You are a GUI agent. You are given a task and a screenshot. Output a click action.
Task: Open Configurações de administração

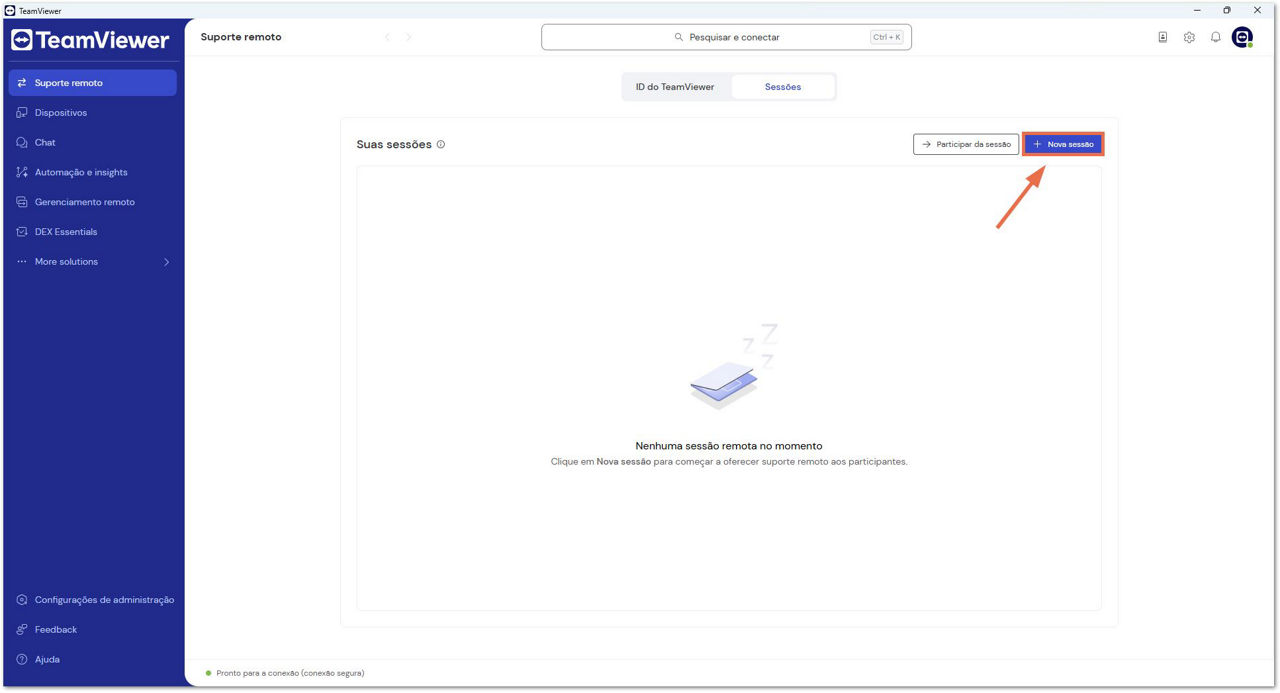(92, 600)
